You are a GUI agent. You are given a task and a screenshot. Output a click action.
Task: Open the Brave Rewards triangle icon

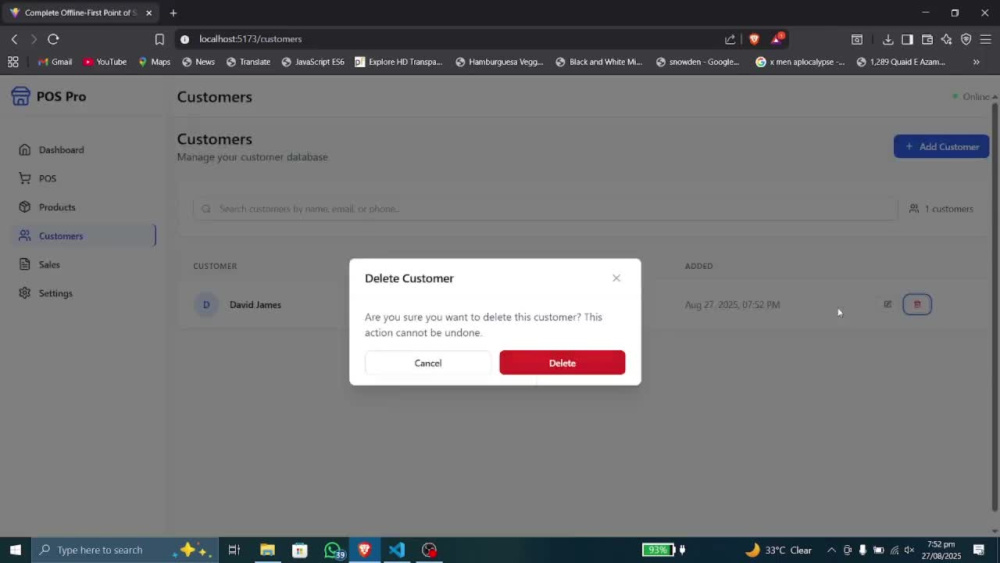tap(777, 39)
